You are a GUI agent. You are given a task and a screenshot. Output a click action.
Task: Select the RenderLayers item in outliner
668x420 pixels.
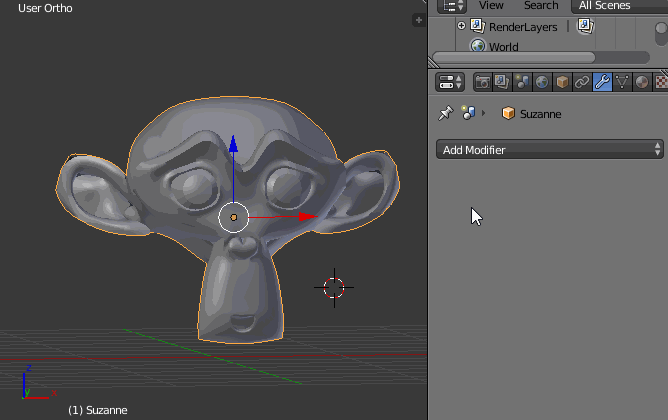click(x=523, y=27)
